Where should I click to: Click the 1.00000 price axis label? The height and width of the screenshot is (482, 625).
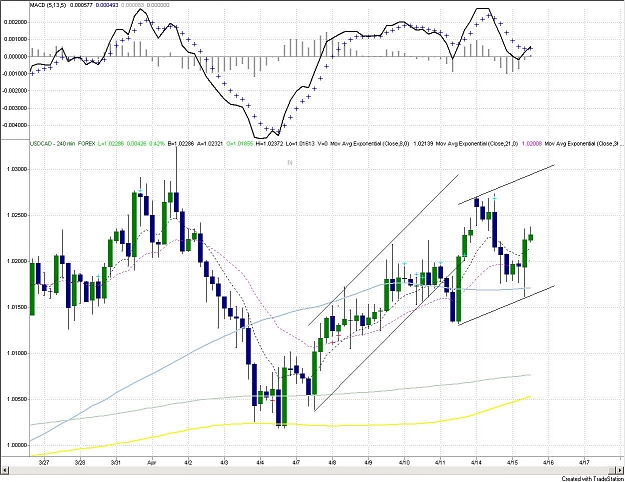point(16,445)
